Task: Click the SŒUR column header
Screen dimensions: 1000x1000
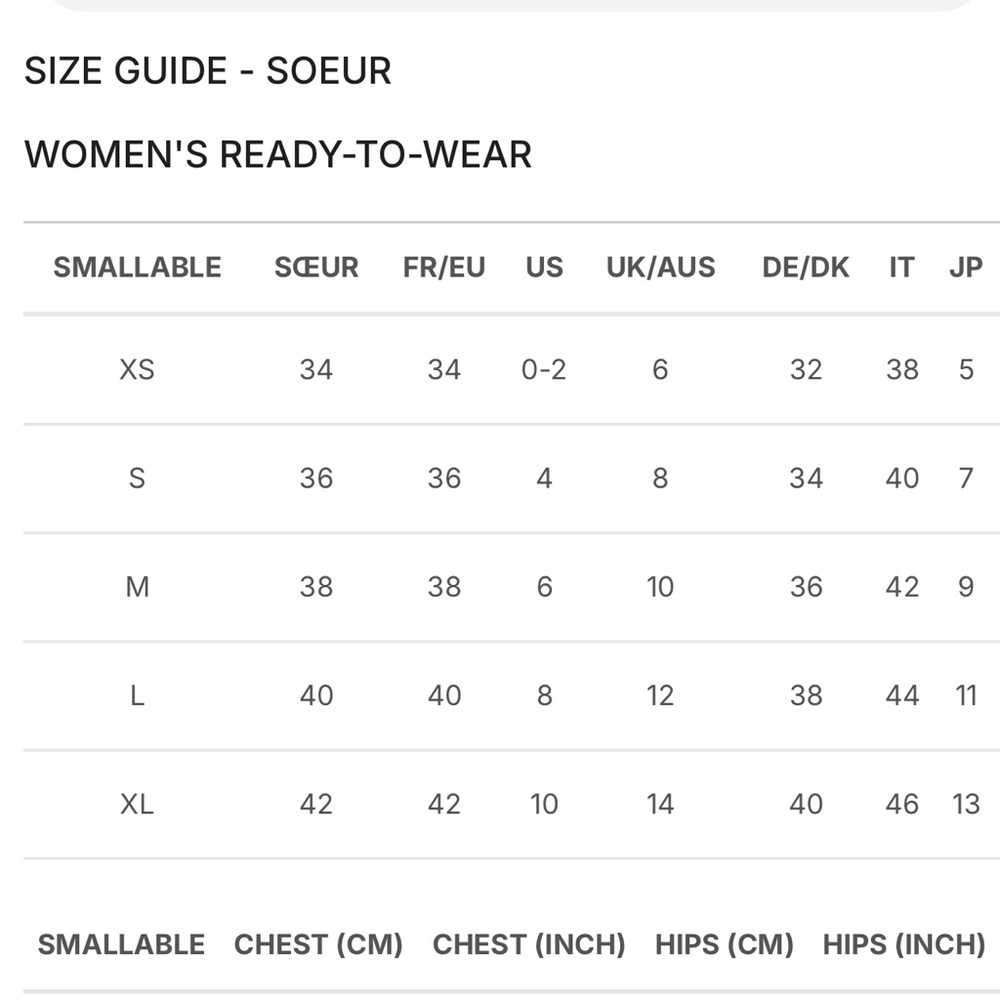Action: coord(316,267)
